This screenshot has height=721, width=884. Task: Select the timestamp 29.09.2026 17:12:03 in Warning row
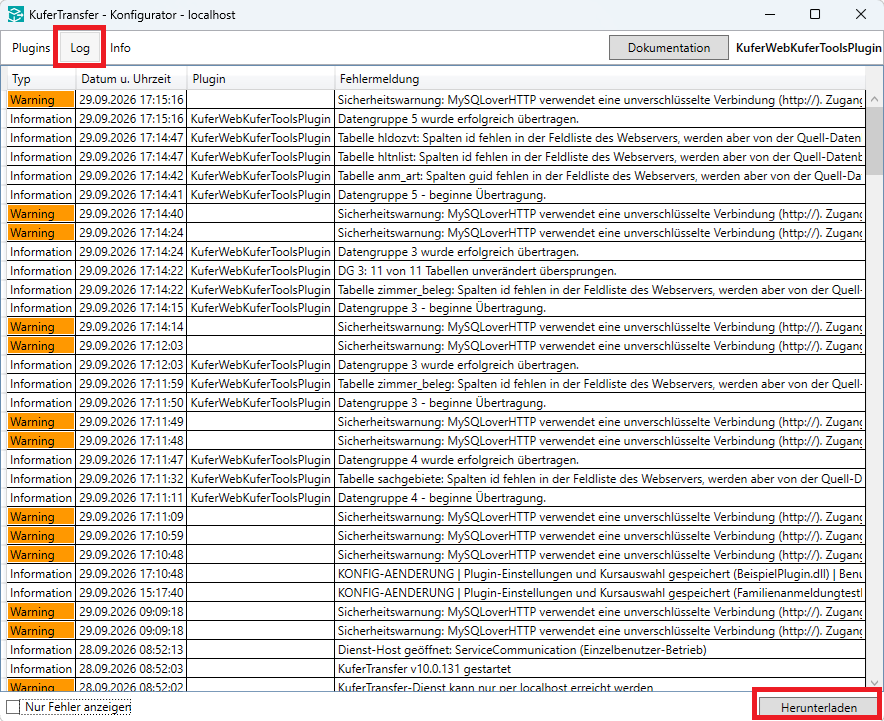131,346
